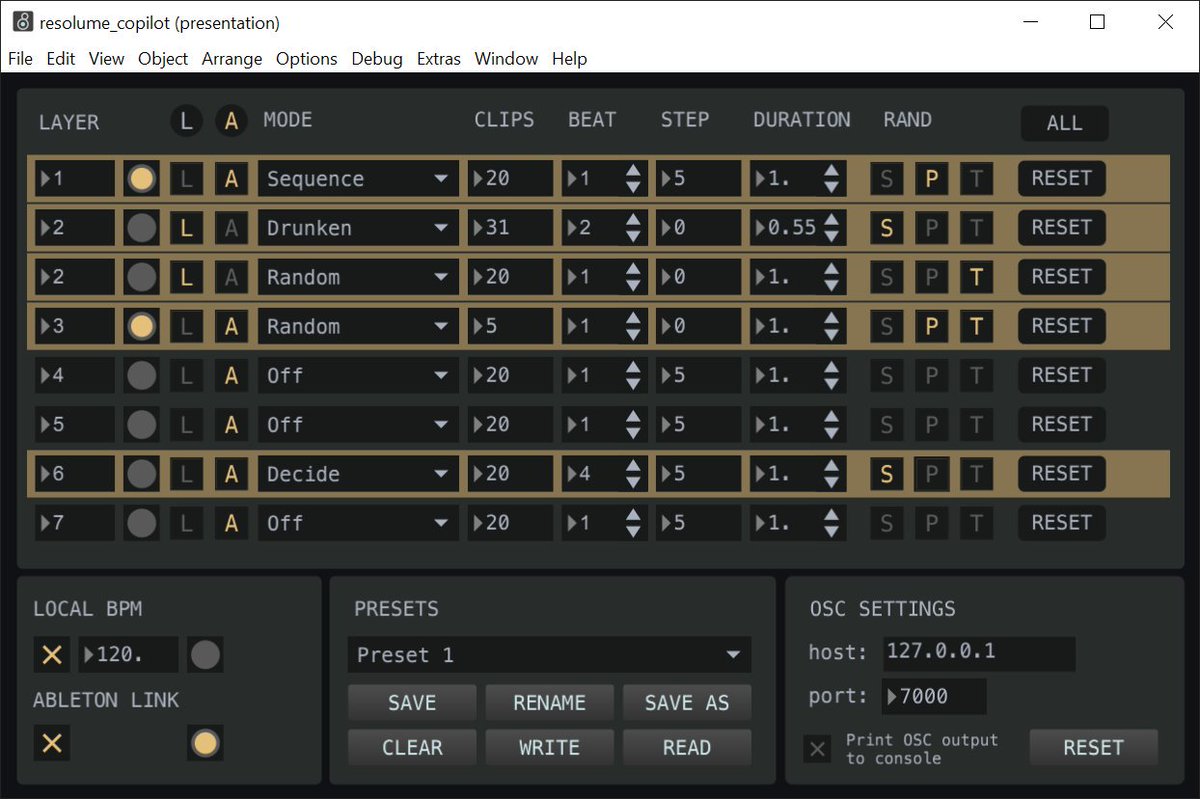The image size is (1200, 799).
Task: Toggle the A button in the Decide row
Action: pyautogui.click(x=231, y=474)
